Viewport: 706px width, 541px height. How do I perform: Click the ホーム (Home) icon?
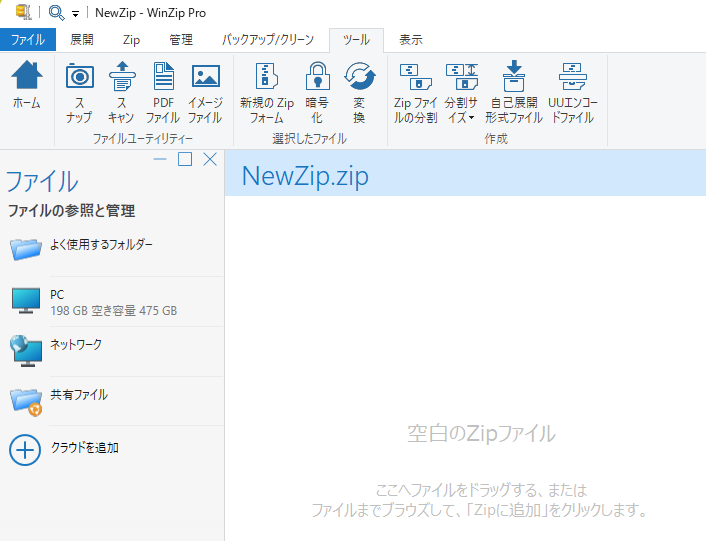27,86
